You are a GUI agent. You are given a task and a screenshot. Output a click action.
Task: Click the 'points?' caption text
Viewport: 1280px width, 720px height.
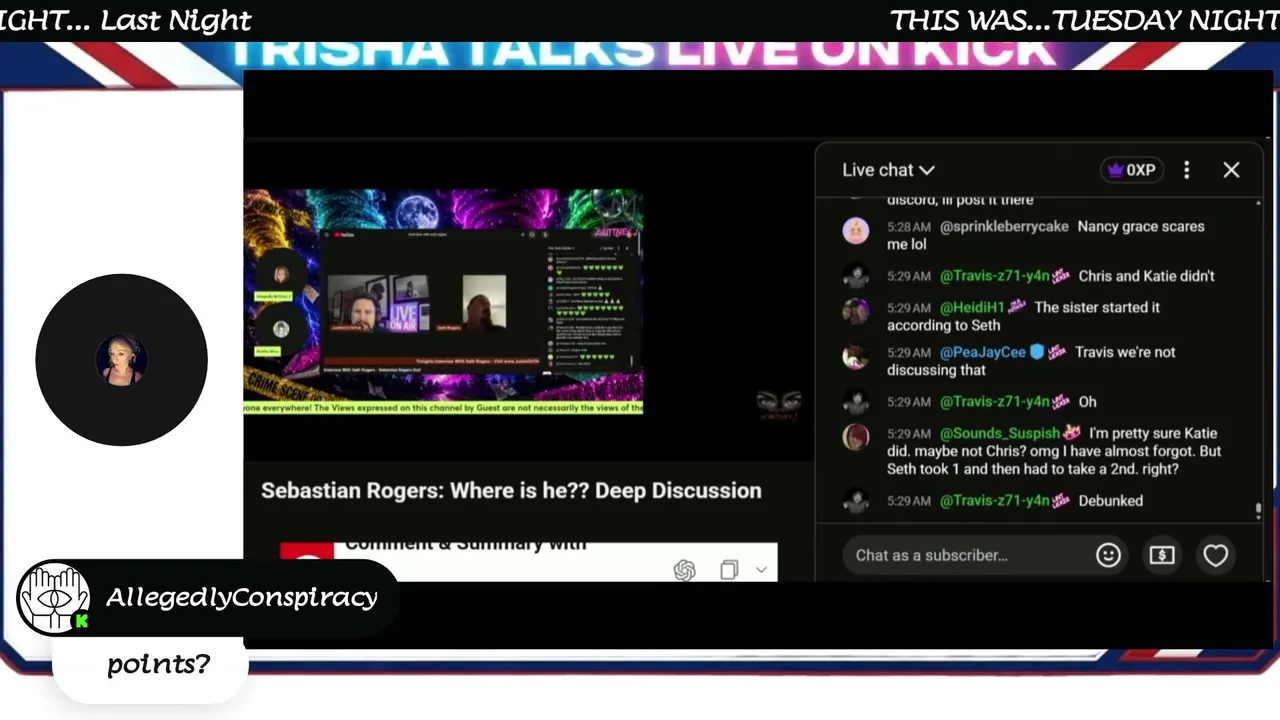click(x=158, y=665)
